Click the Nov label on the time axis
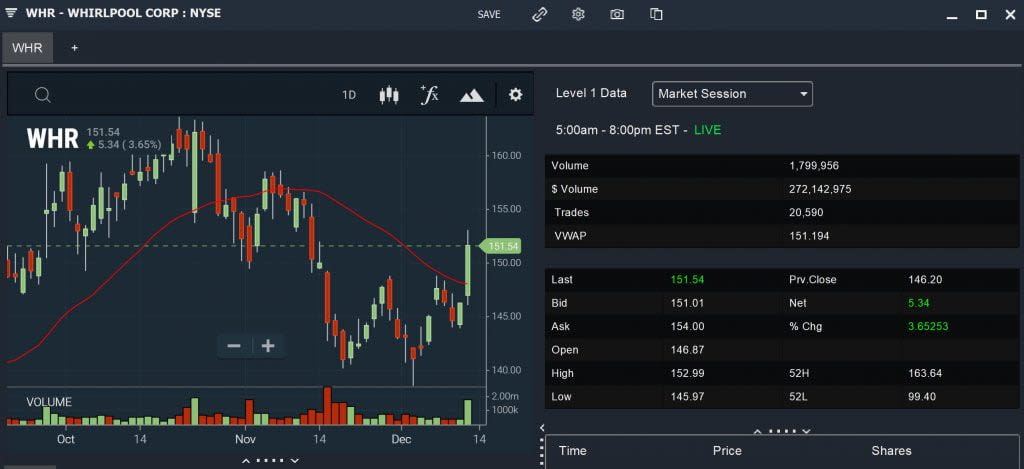 click(x=245, y=440)
